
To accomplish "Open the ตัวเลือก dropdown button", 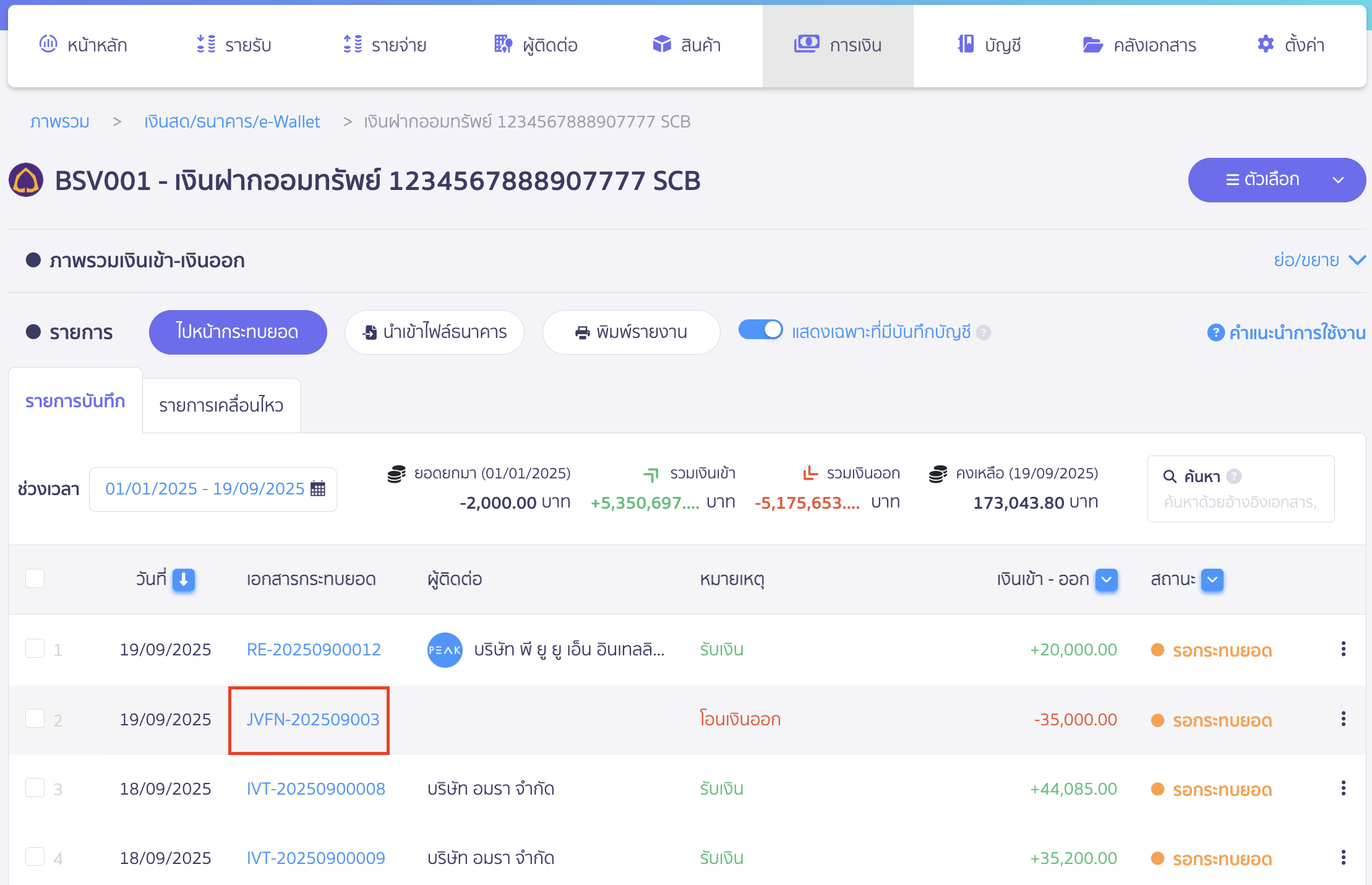I will (1276, 180).
